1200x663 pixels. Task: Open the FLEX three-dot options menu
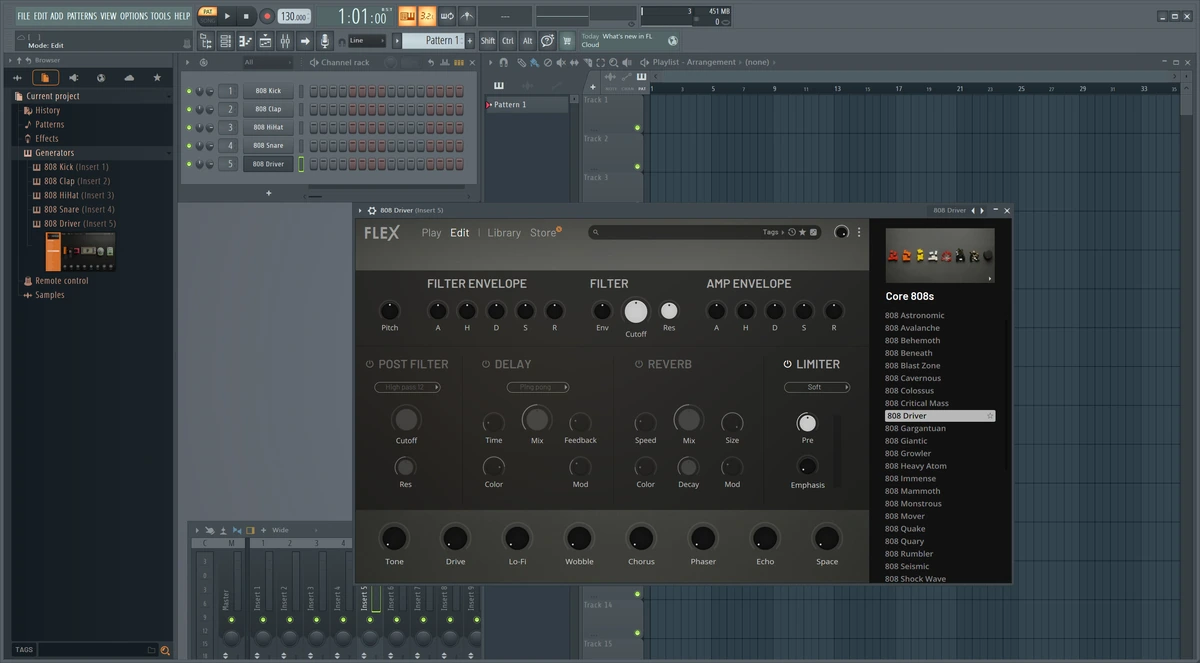coord(859,232)
